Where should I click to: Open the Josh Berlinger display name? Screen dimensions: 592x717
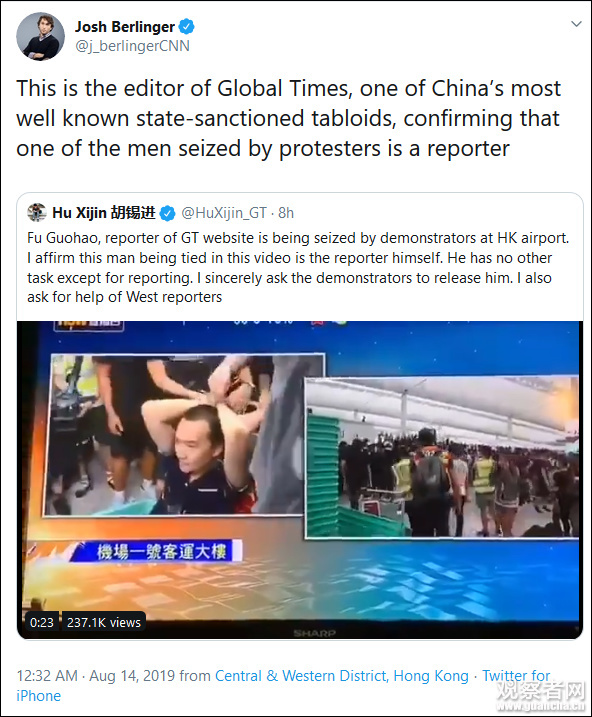[x=125, y=27]
